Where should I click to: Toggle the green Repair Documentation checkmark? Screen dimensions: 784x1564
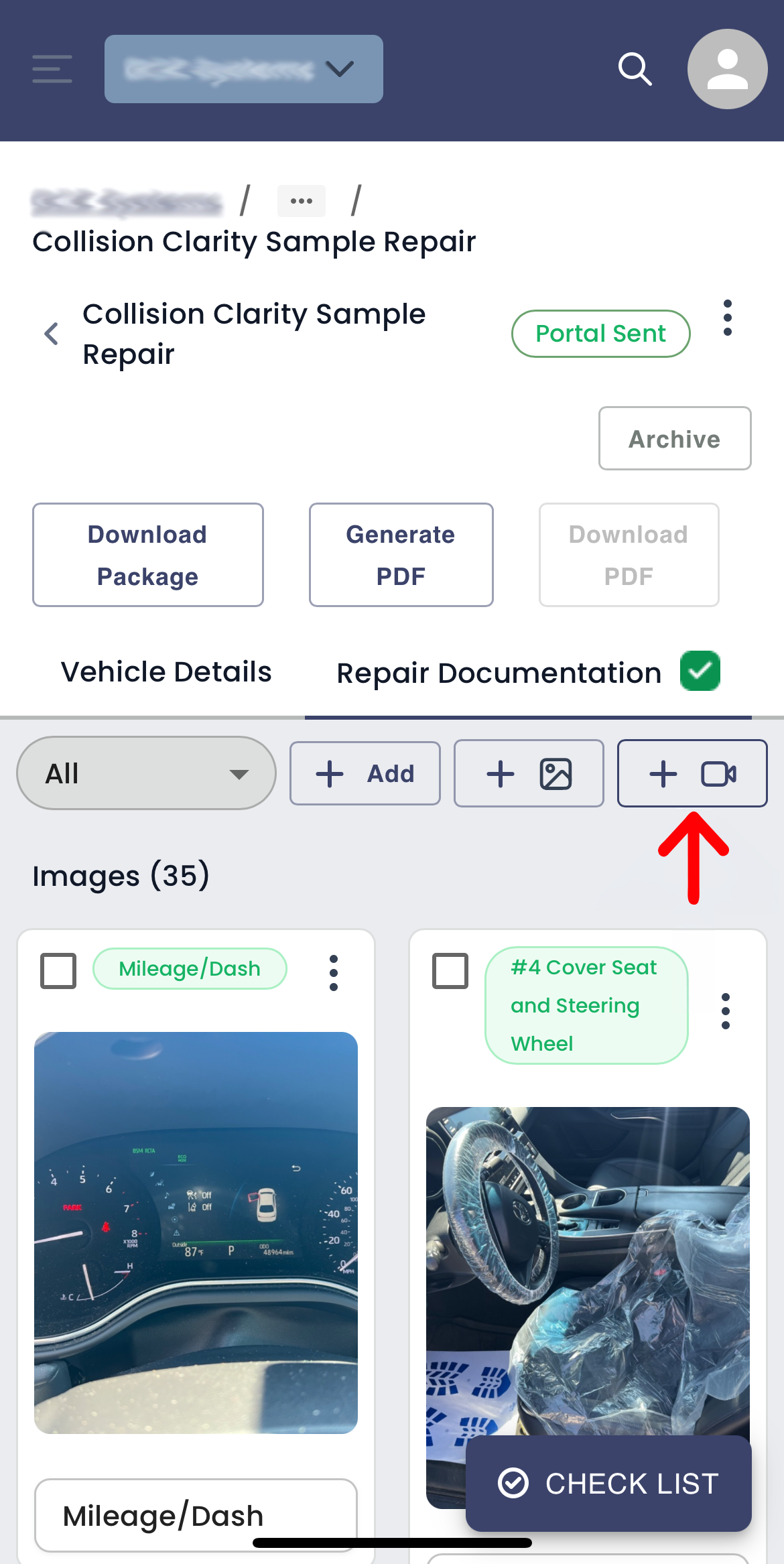coord(700,671)
